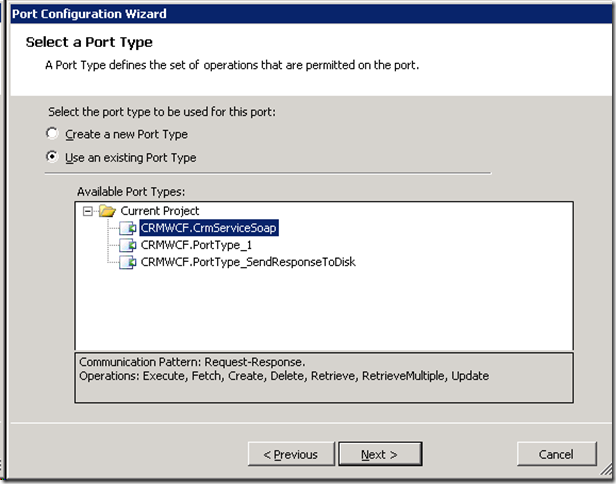Click empty space in Available Port Types list
The height and width of the screenshot is (484, 616).
400,310
